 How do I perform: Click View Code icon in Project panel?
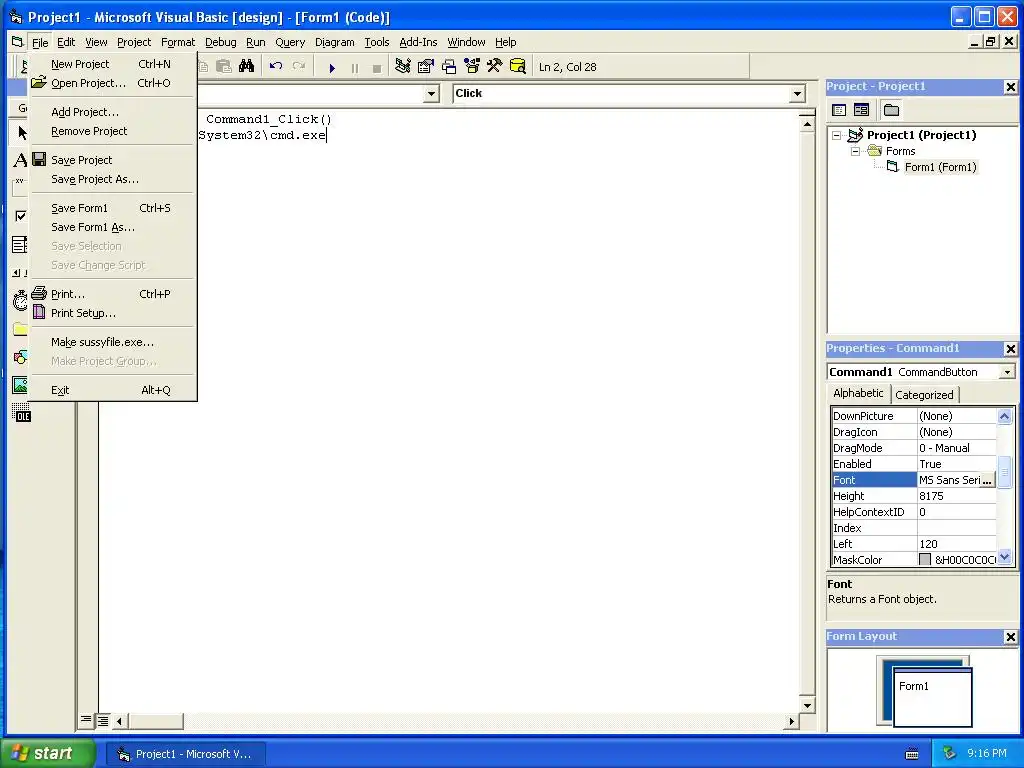click(839, 110)
